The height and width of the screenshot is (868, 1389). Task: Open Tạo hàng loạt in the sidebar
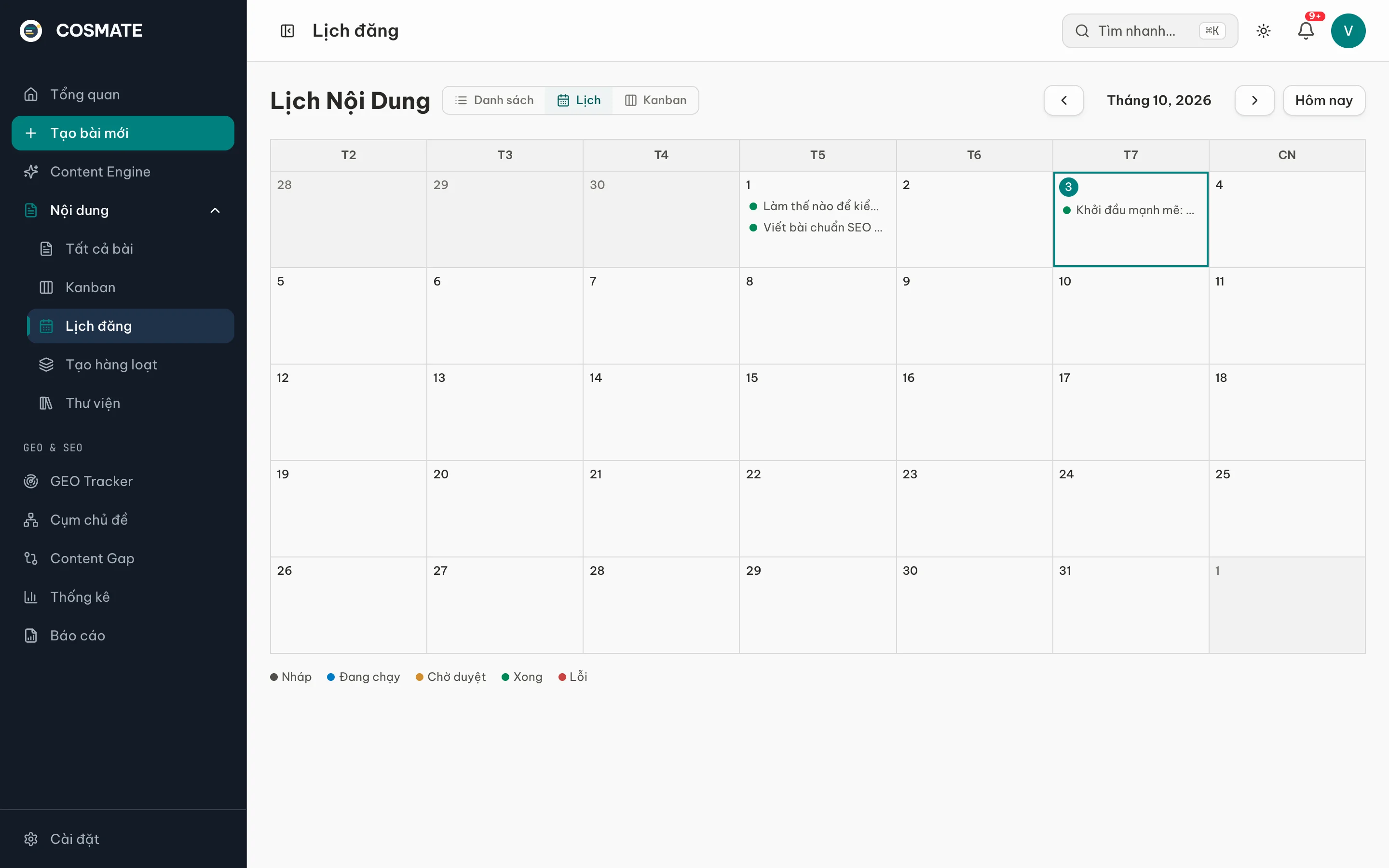[131, 365]
